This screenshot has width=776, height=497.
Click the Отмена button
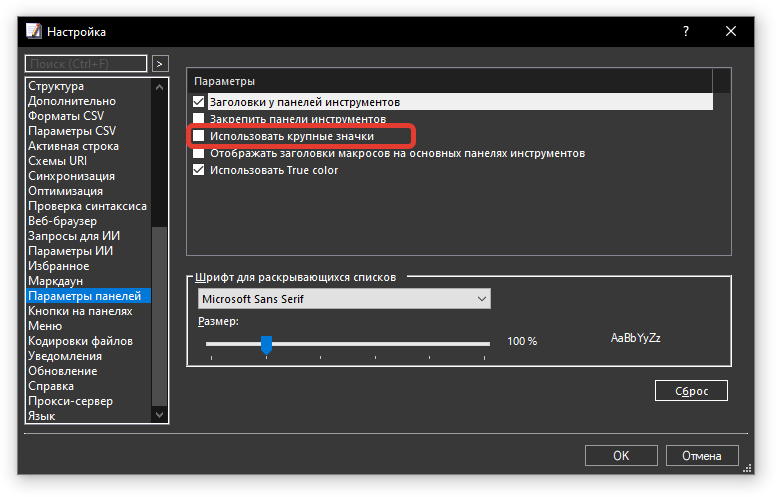point(702,455)
